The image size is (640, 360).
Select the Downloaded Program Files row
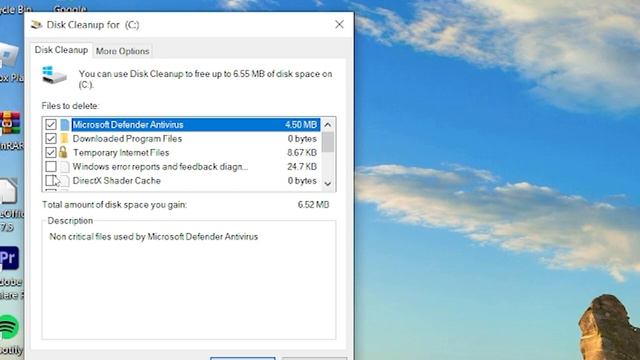click(x=181, y=139)
